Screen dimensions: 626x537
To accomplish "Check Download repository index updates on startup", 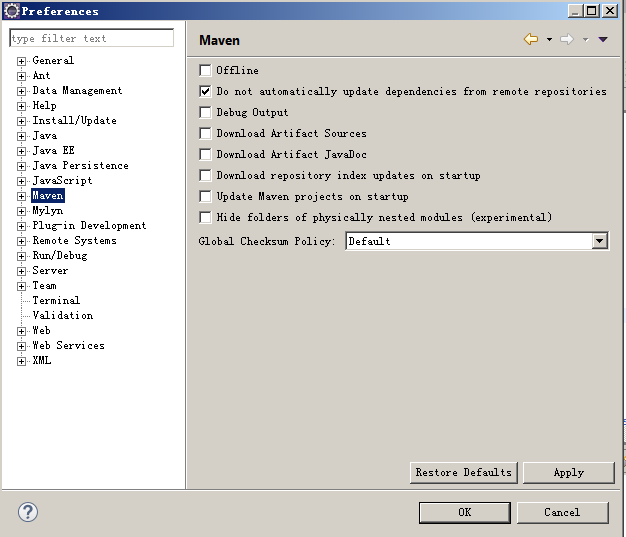I will (205, 175).
